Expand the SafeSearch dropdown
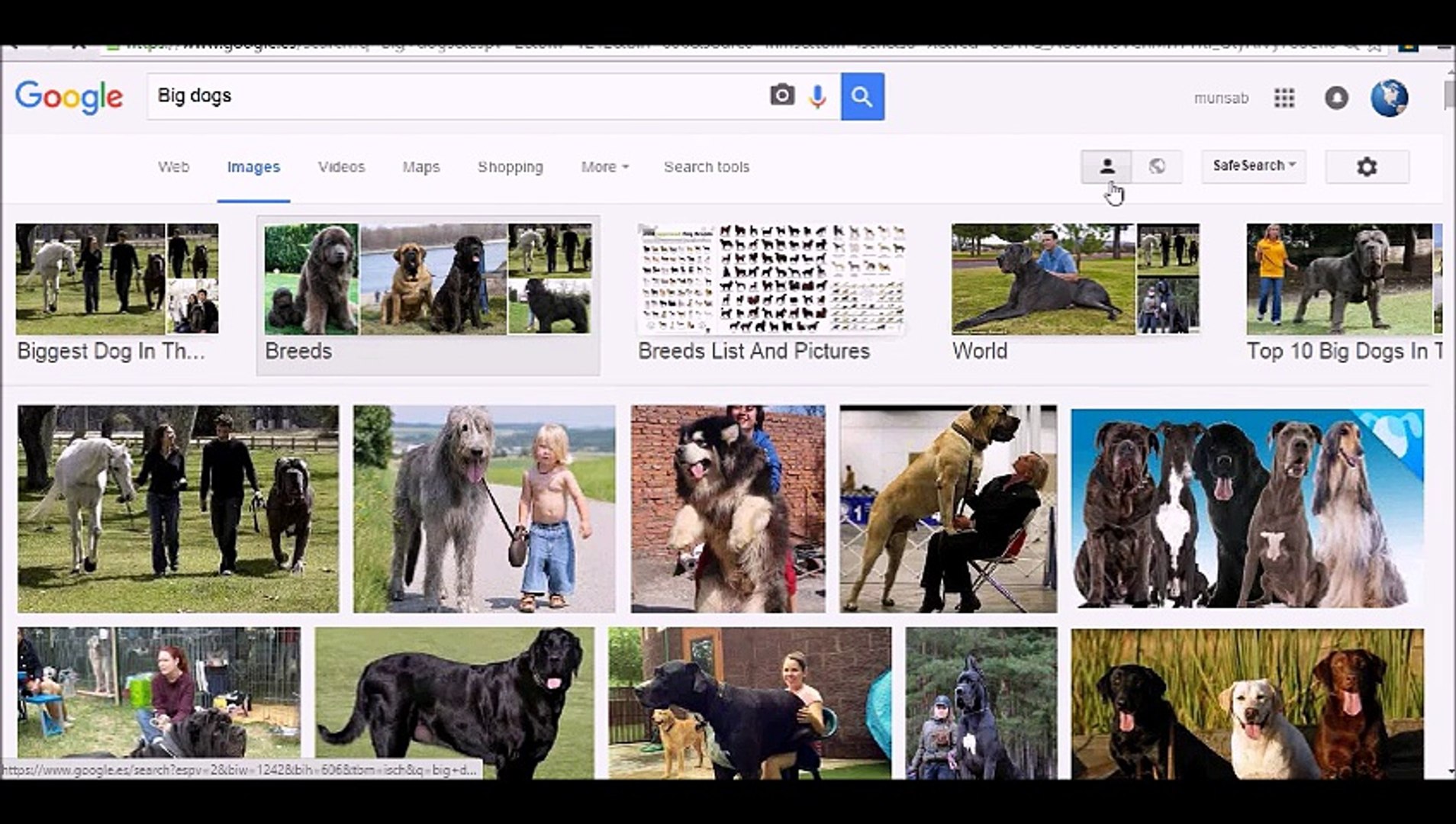The width and height of the screenshot is (1456, 824). [1254, 166]
